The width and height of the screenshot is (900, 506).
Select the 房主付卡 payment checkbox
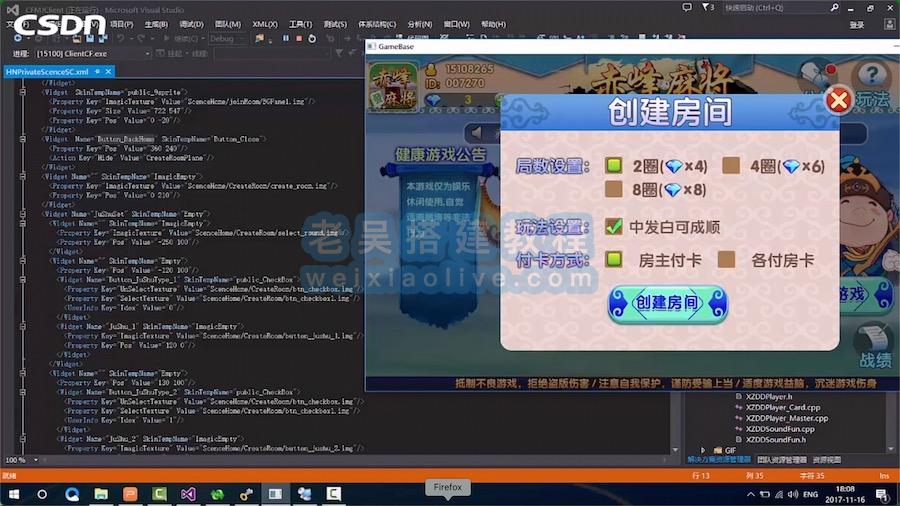[614, 259]
